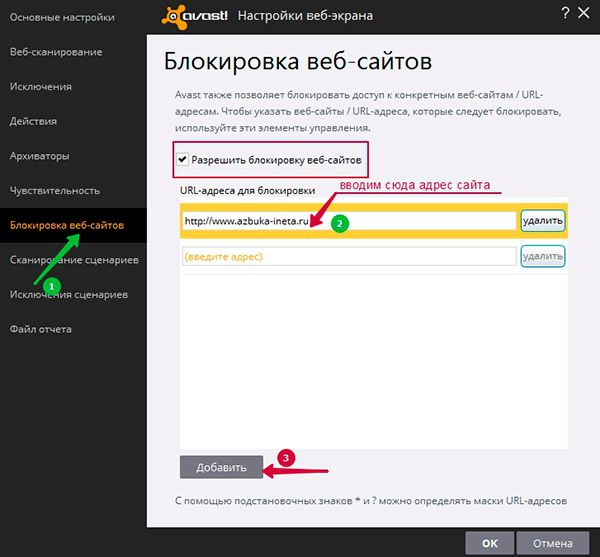Click the description paragraph starting "Avast также позволяет"
This screenshot has width=600, height=557.
pos(368,111)
